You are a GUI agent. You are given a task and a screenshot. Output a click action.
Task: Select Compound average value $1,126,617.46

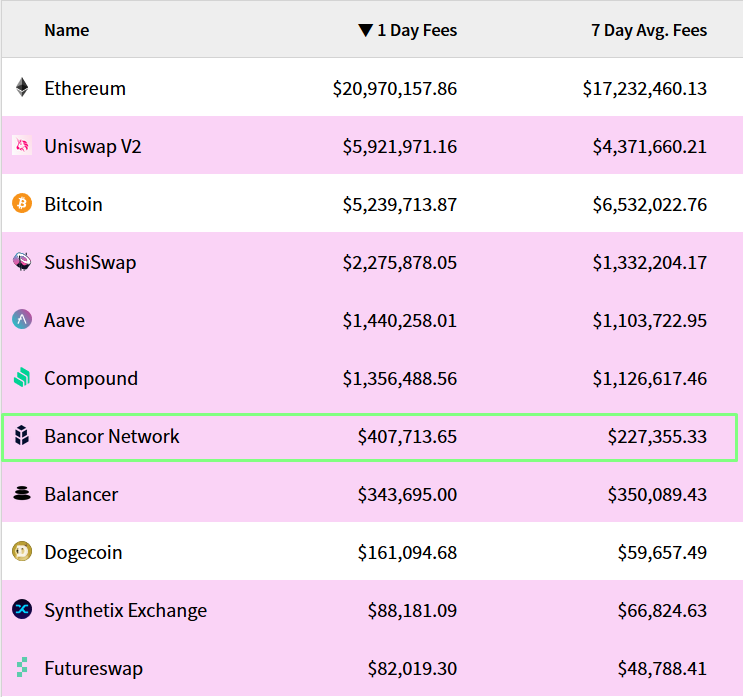[x=650, y=378]
